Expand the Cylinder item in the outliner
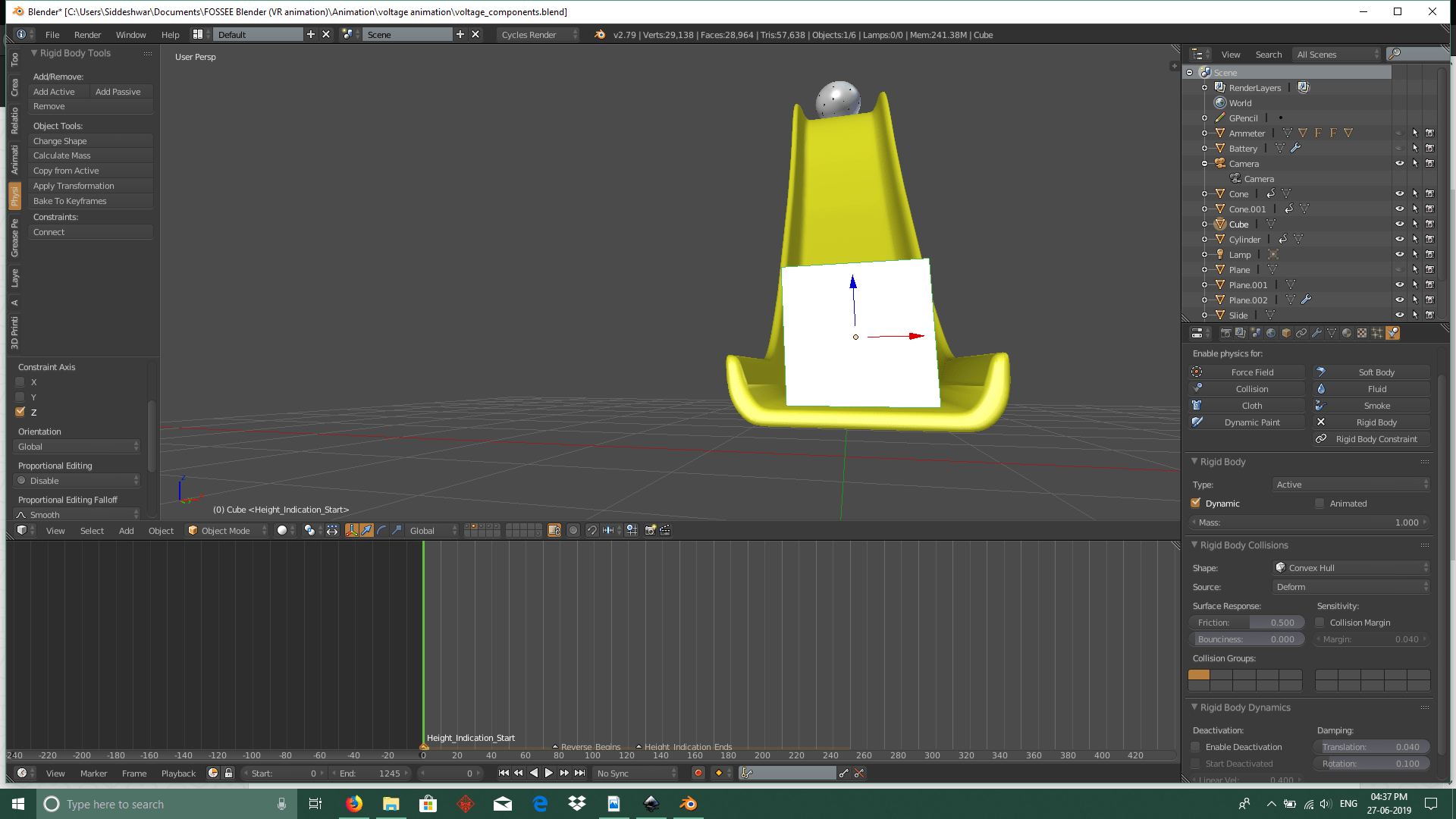The image size is (1456, 819). click(1204, 239)
